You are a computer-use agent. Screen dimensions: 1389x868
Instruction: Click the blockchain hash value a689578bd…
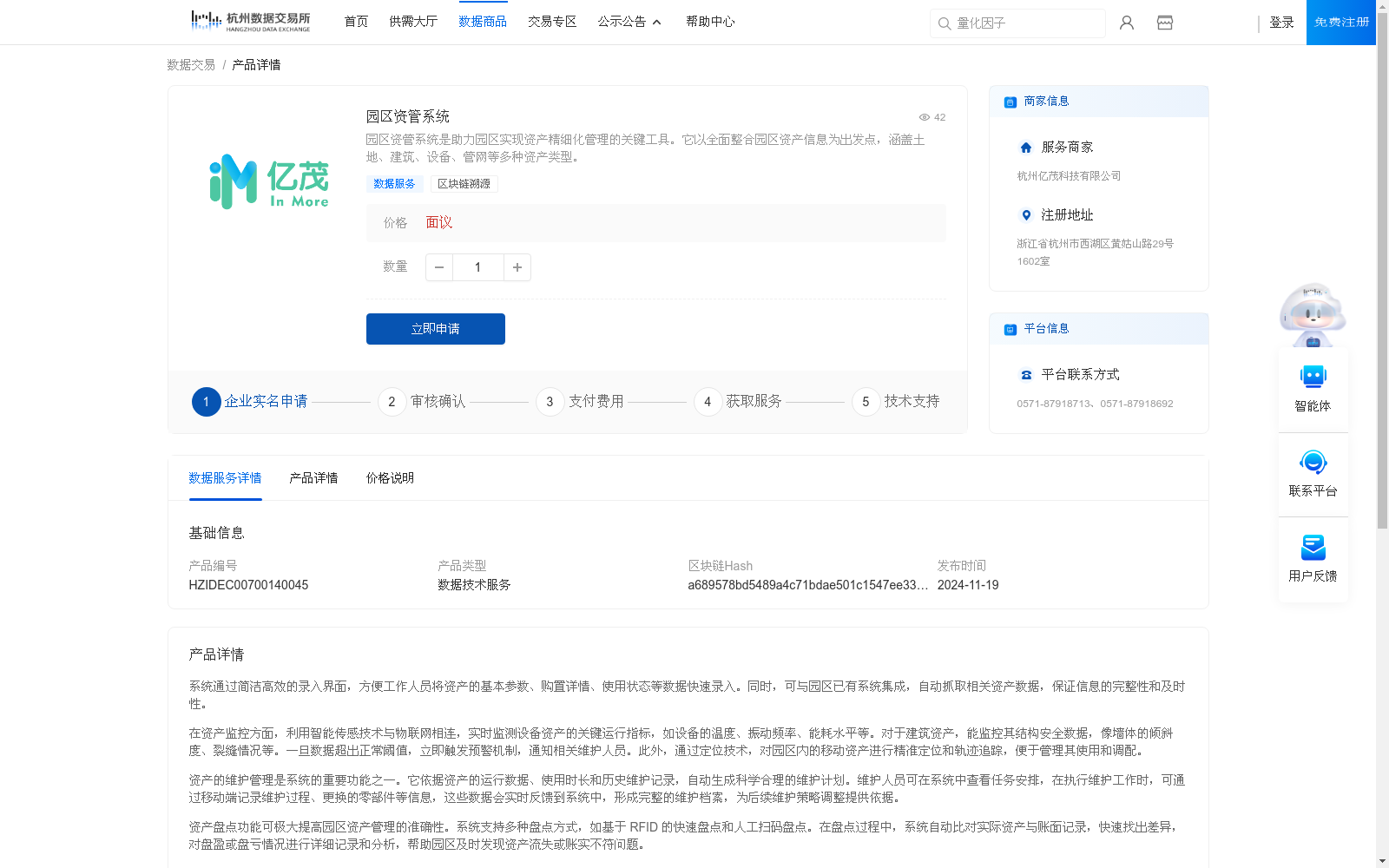click(x=807, y=585)
